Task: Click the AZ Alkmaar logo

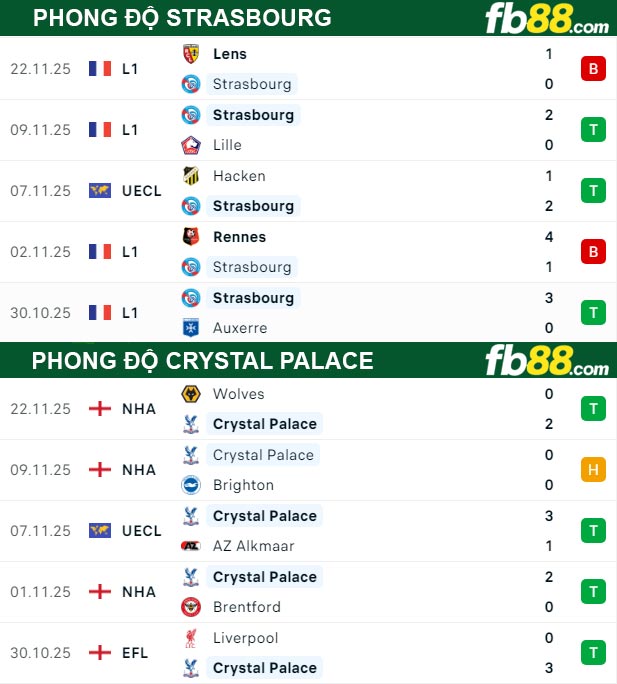Action: coord(191,546)
